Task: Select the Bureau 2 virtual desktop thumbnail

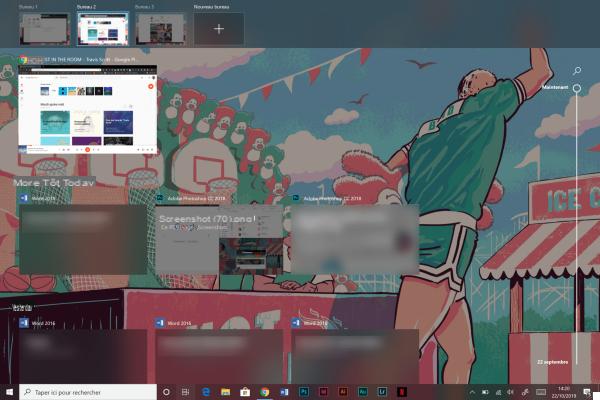Action: tap(103, 29)
